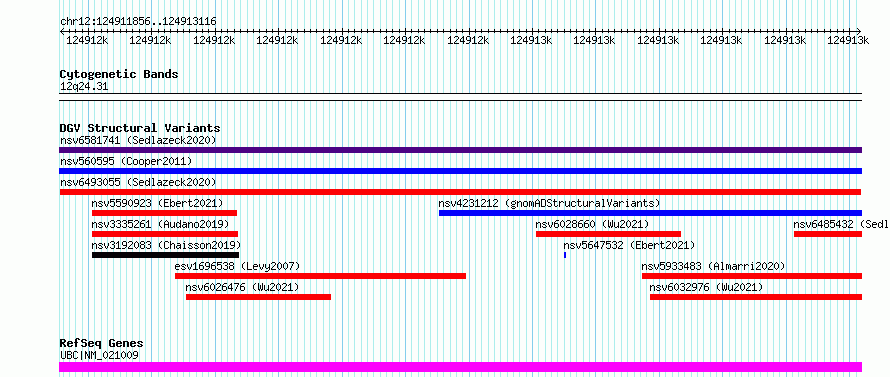Click the nsv560595 (Cooper2011) label
890x377 pixels.
click(126, 161)
